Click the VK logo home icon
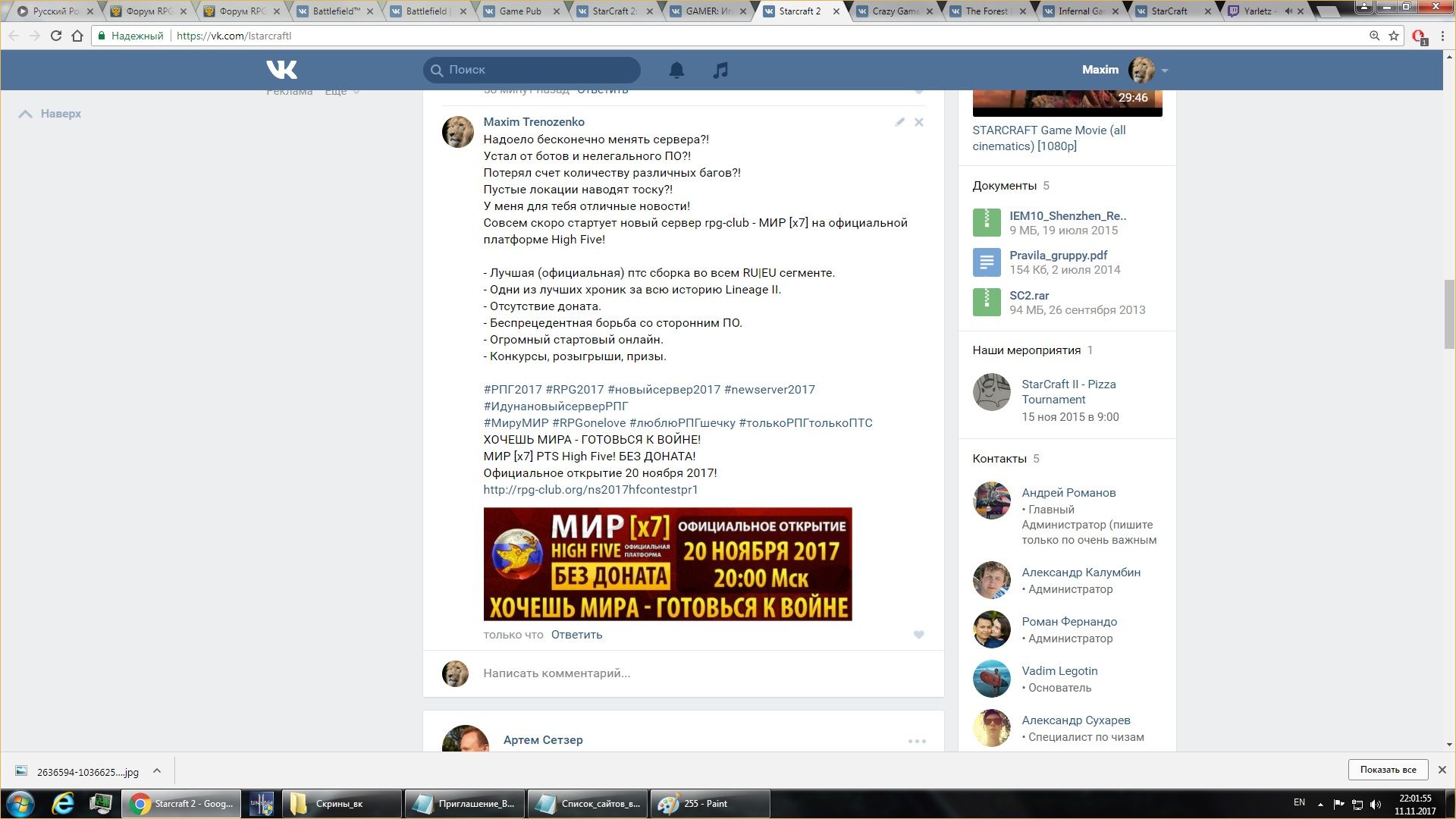 point(281,70)
